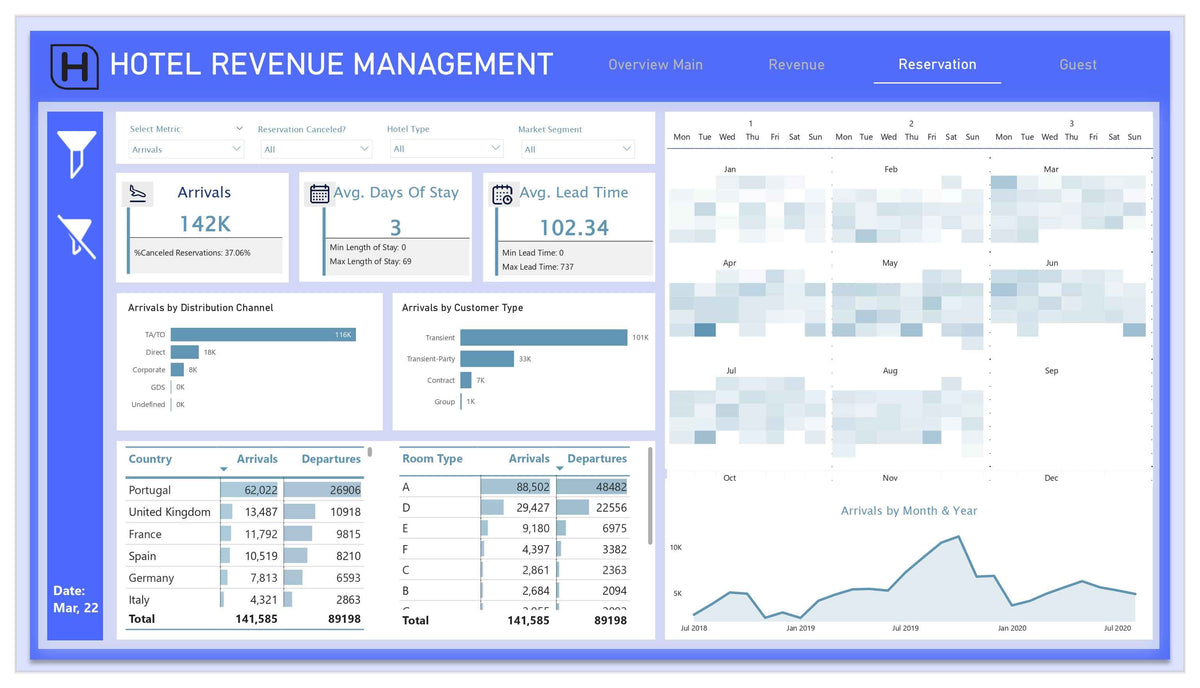Image resolution: width=1200 pixels, height=688 pixels.
Task: Click room type F row
Action: (x=515, y=549)
